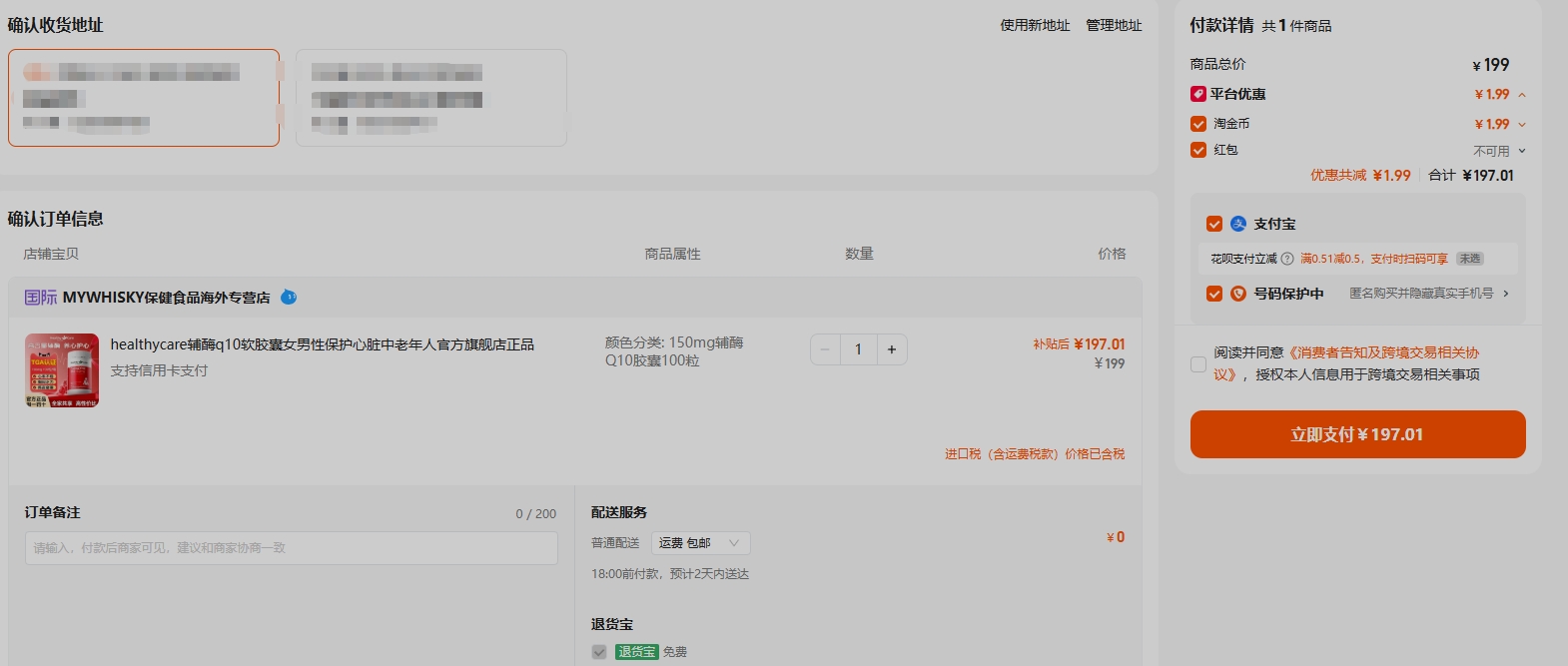Click the order remark input field
Screen dimensions: 1568x666
[x=291, y=548]
